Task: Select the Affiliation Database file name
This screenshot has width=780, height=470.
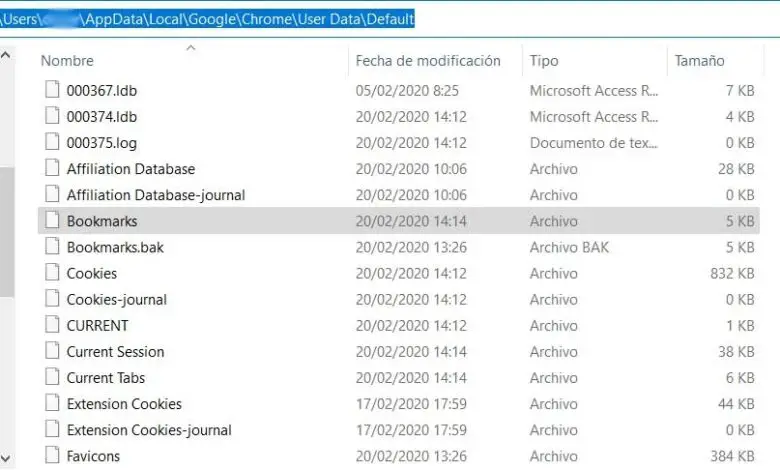Action: pos(131,169)
